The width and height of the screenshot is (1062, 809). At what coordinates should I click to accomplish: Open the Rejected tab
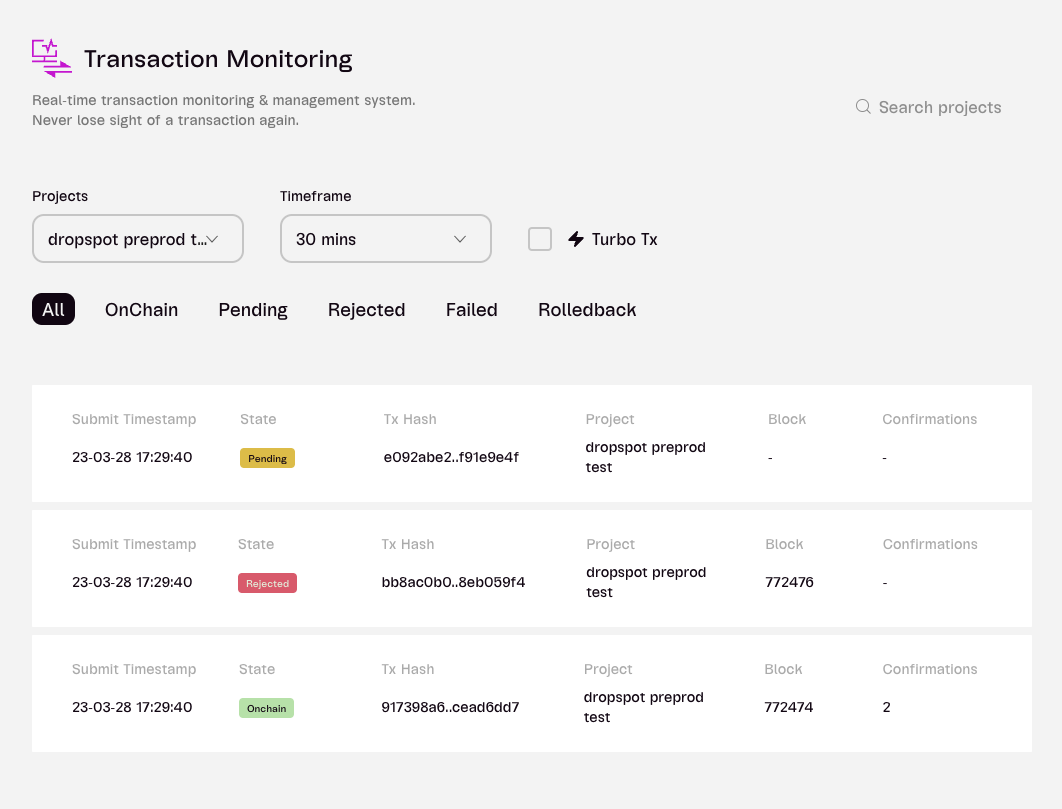tap(366, 310)
